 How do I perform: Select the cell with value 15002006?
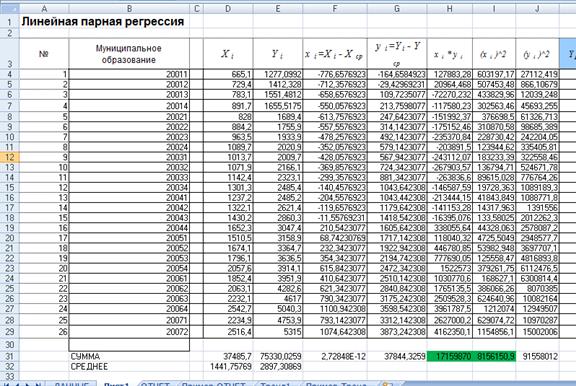(537, 332)
